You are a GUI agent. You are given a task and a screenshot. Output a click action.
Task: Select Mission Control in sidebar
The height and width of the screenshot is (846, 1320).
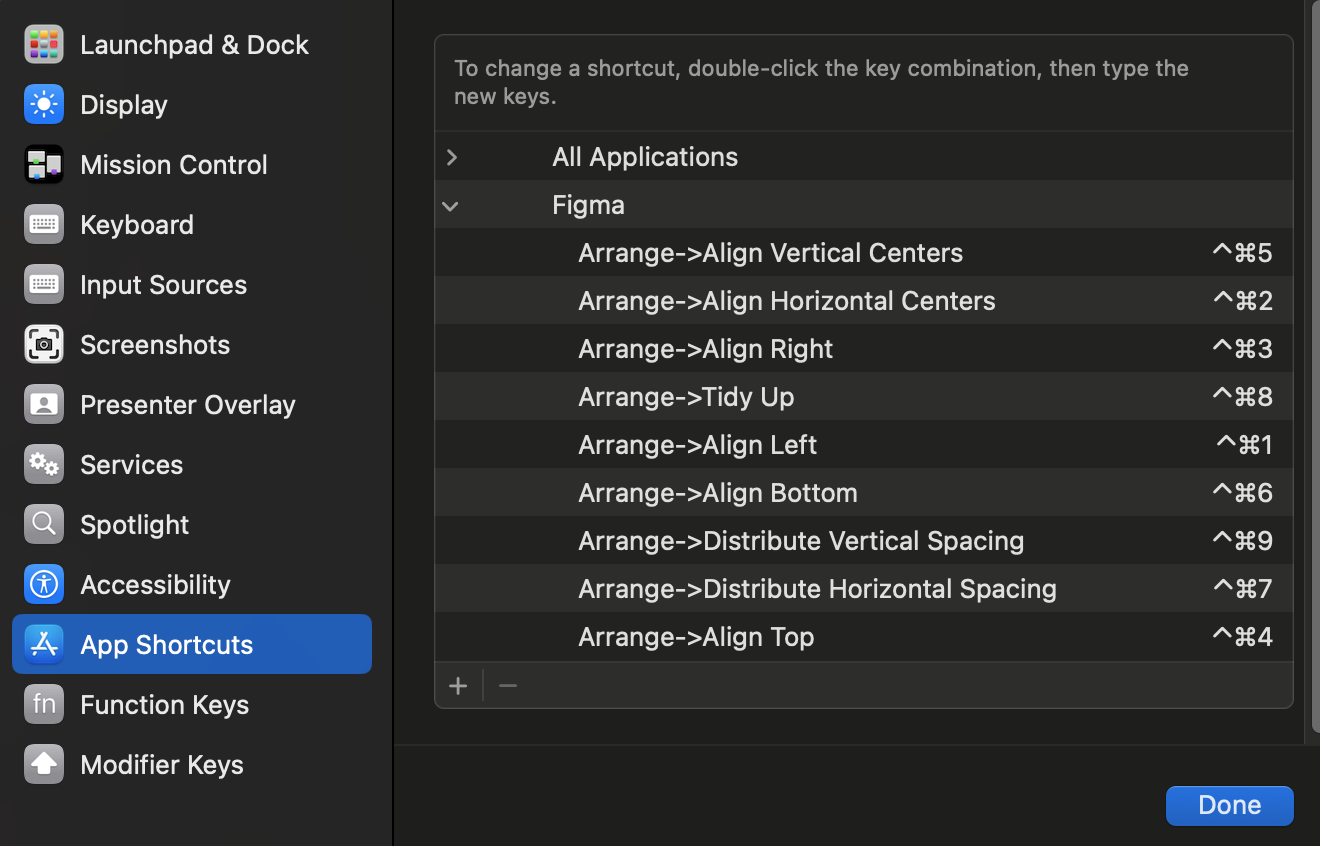(192, 165)
